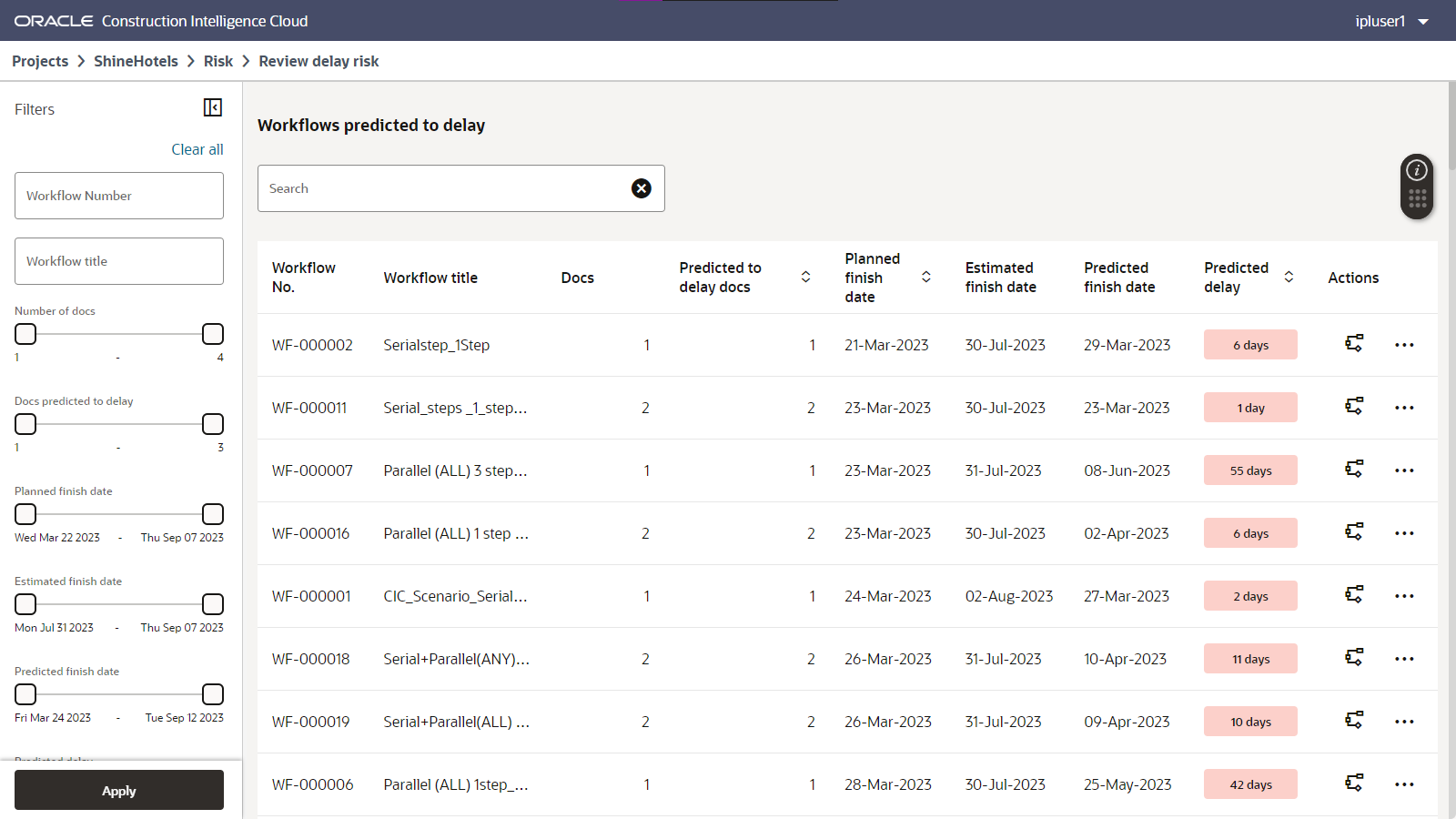
Task: Sort by Predicted to delay docs column
Action: click(x=804, y=277)
